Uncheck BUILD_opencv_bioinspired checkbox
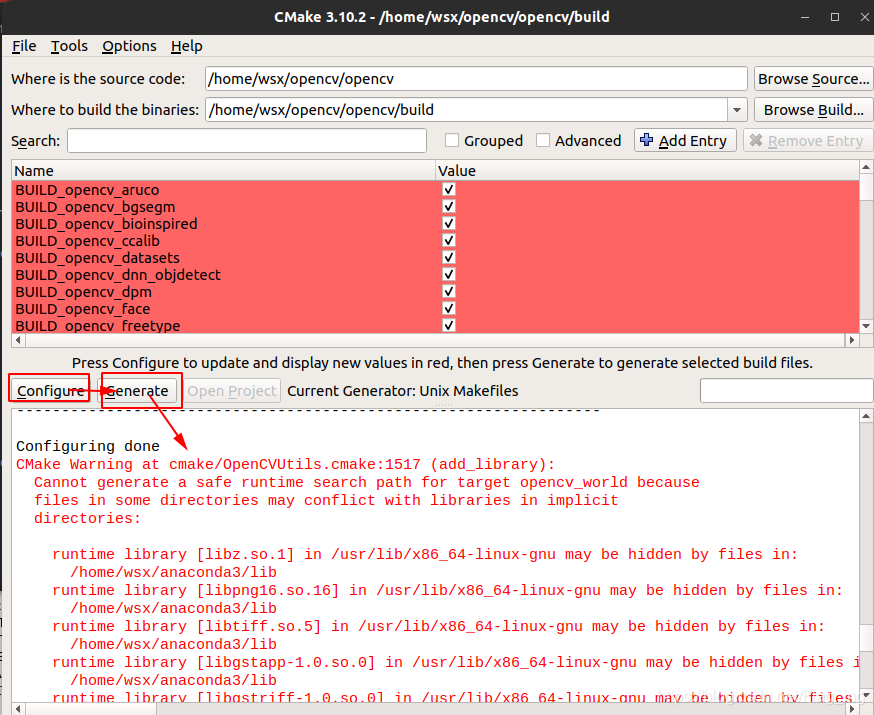The image size is (874, 715). click(x=449, y=223)
